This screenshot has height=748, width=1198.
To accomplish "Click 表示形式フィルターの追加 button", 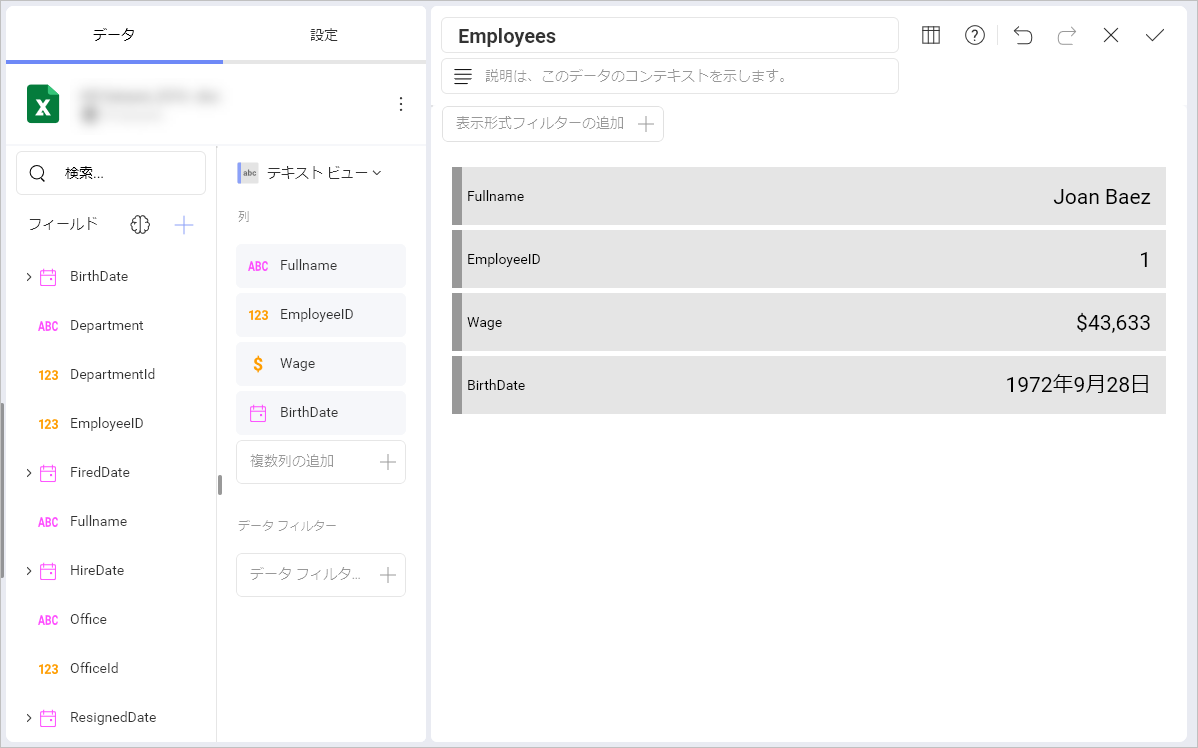I will (x=553, y=124).
